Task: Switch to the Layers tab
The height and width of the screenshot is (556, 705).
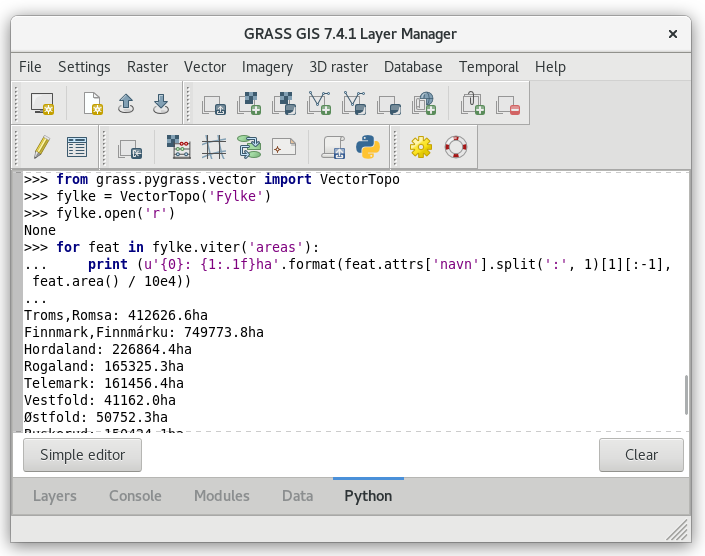Action: 55,496
